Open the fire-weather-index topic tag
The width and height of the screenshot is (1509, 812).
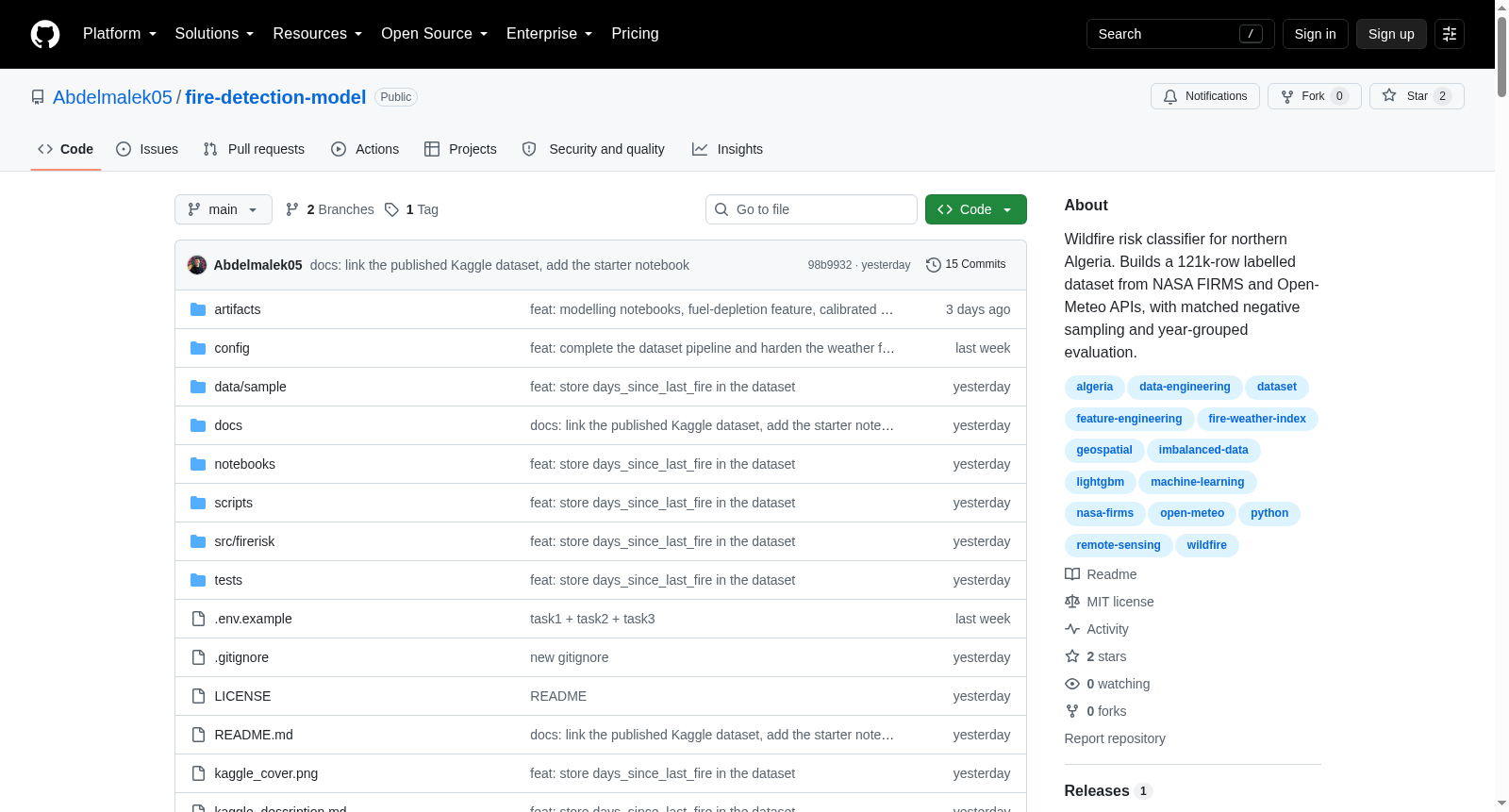[x=1257, y=419]
